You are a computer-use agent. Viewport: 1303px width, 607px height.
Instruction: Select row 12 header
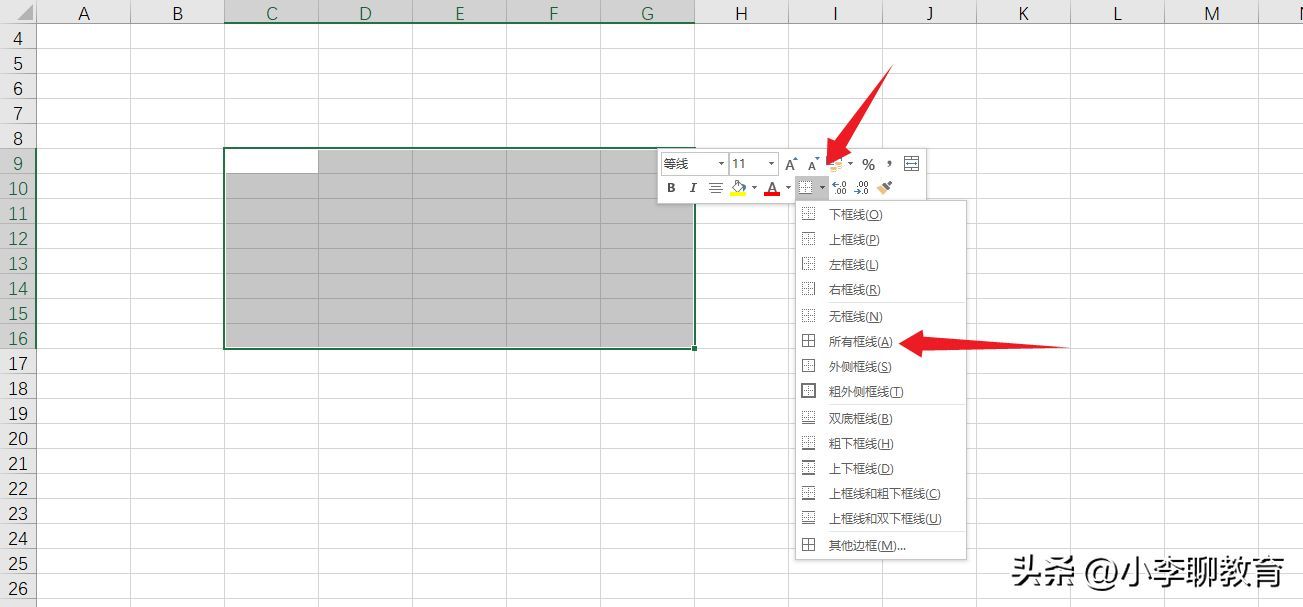pyautogui.click(x=18, y=237)
